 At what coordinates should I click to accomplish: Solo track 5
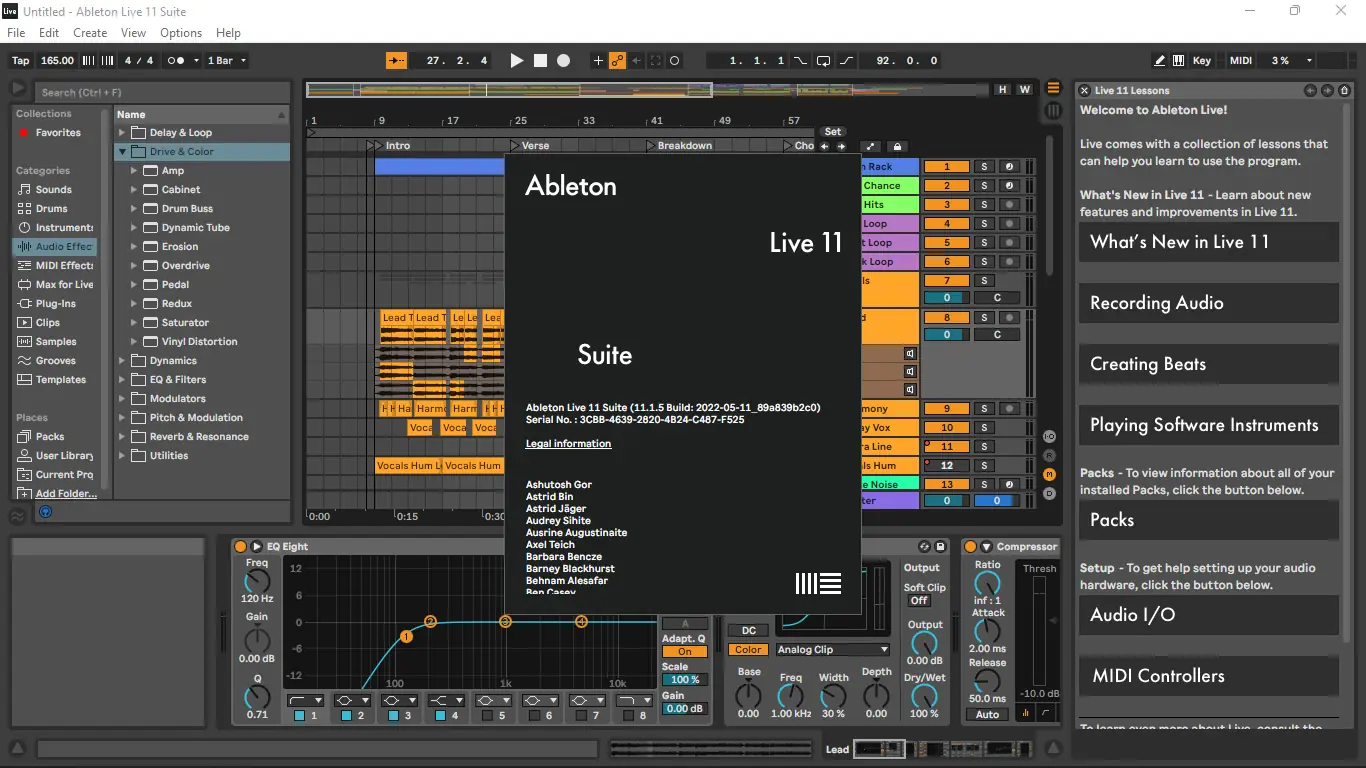coord(984,243)
